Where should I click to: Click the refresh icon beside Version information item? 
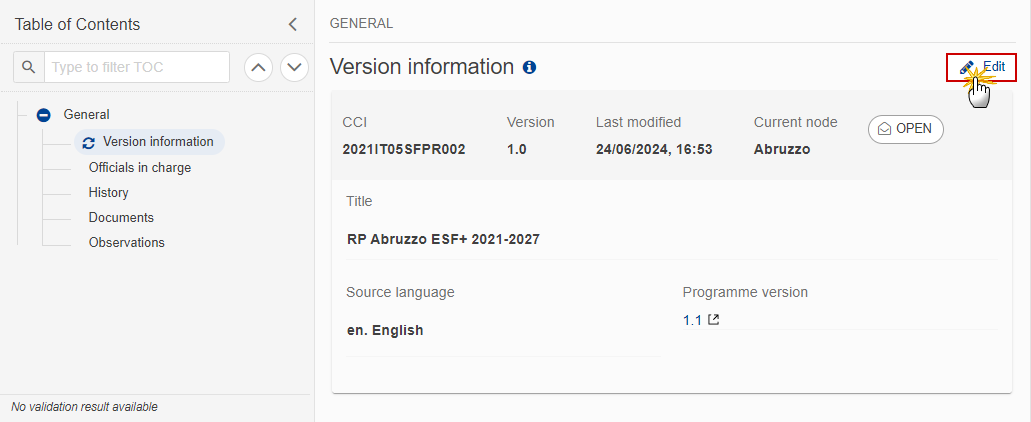pyautogui.click(x=89, y=143)
